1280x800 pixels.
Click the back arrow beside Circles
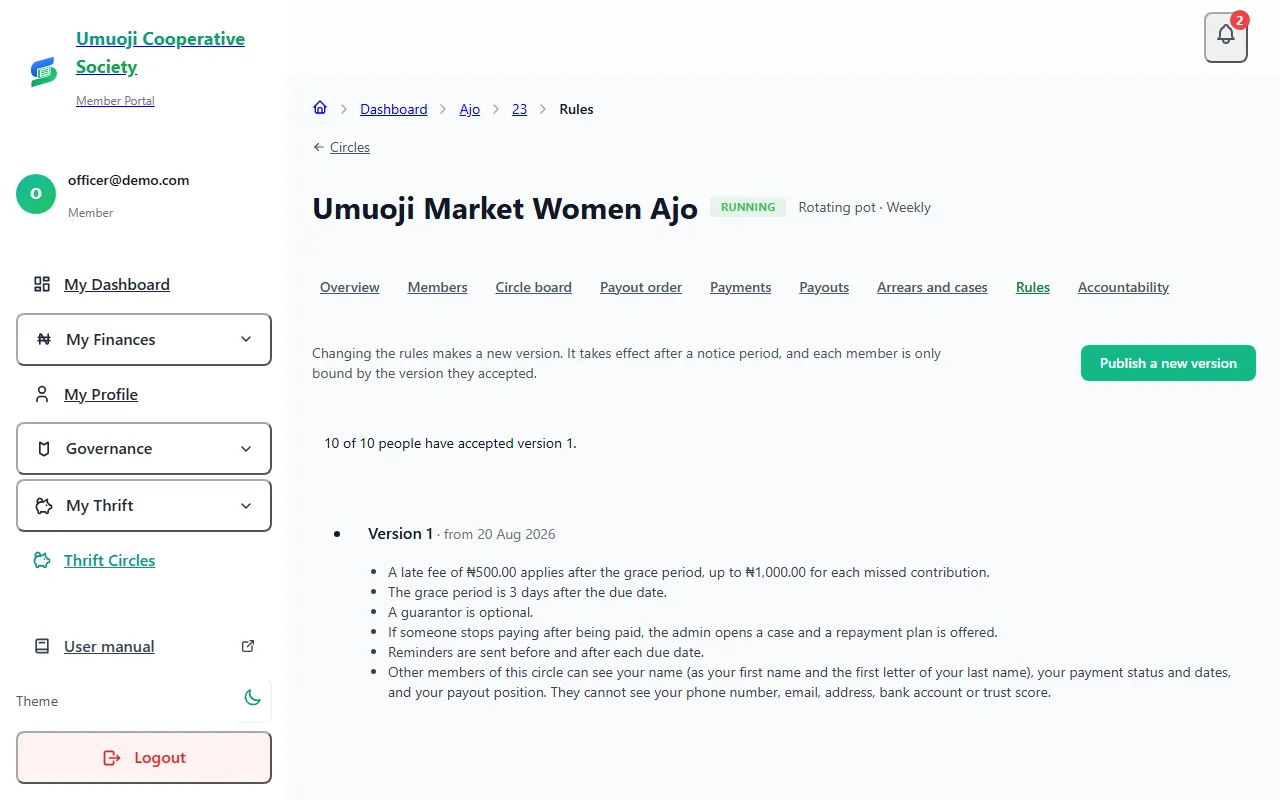click(x=319, y=147)
